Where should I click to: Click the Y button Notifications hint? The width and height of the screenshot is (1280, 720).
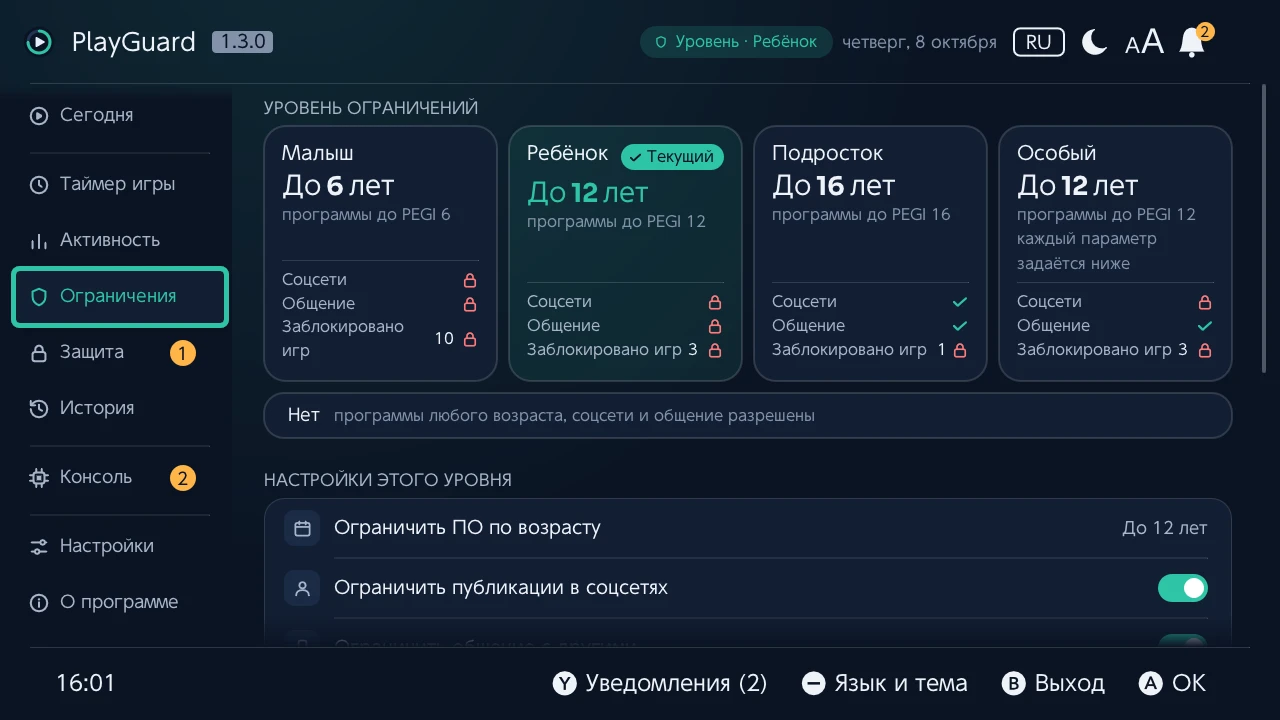tap(660, 683)
